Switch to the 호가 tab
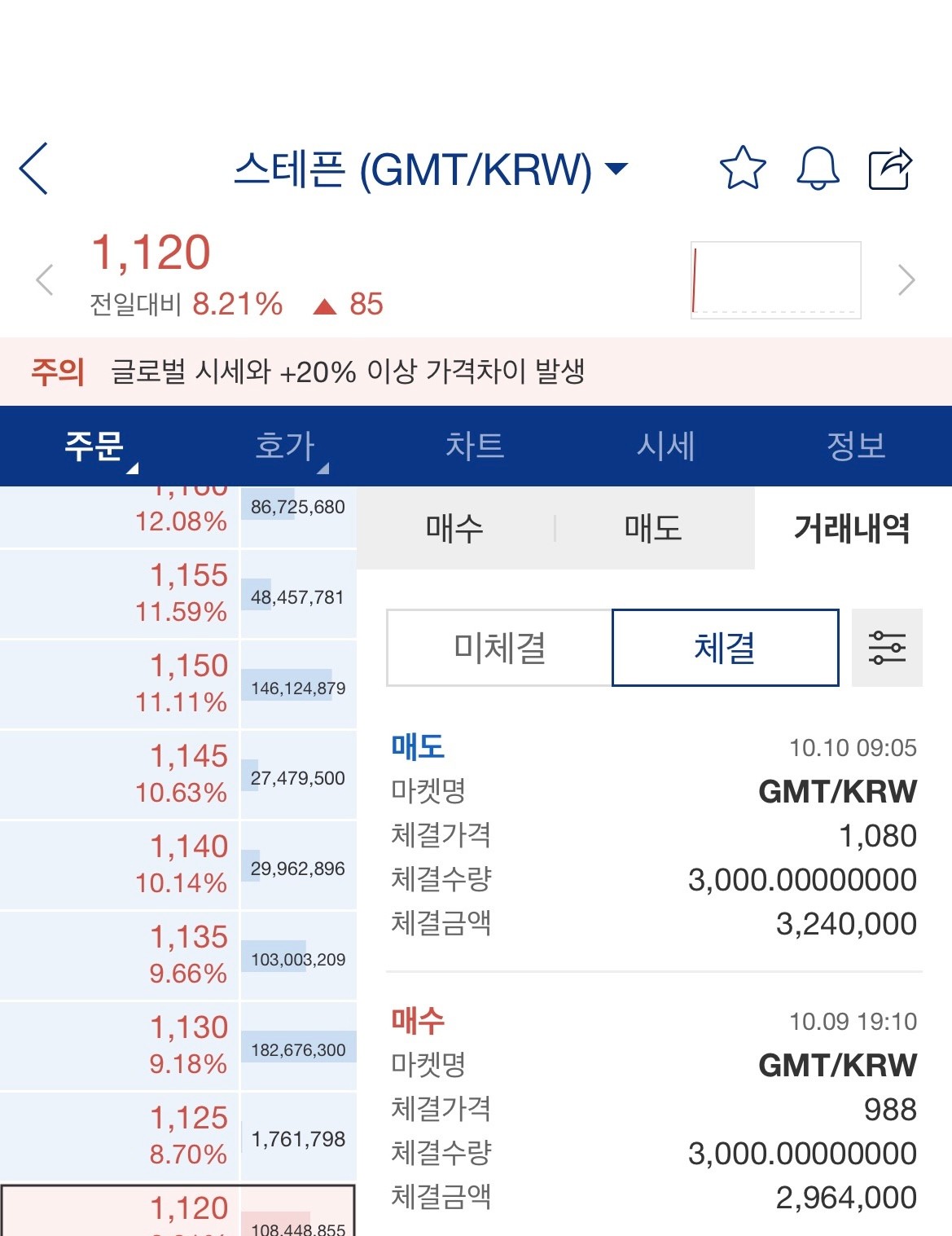 click(285, 446)
